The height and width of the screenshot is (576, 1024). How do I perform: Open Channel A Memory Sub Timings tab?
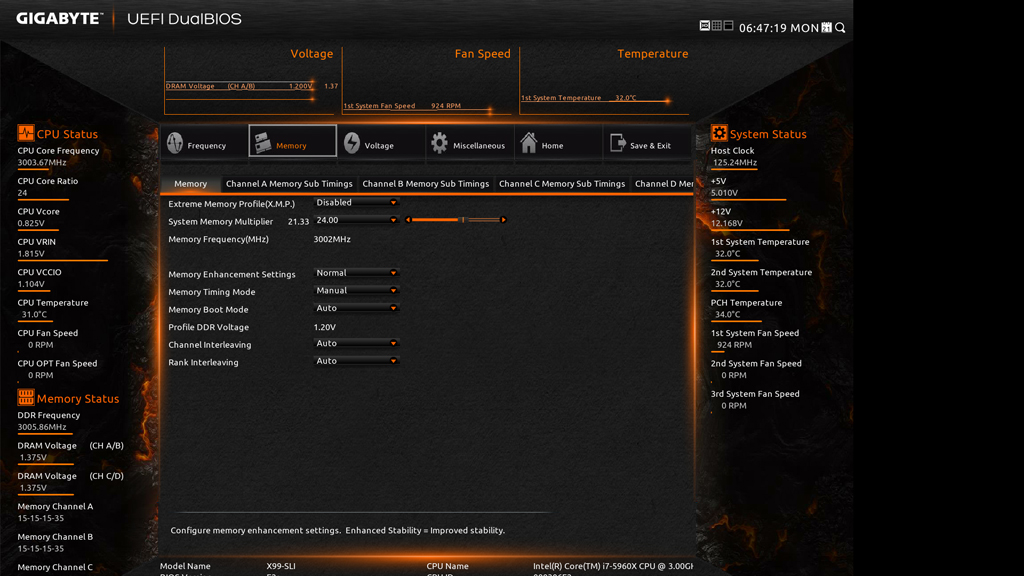pos(289,184)
